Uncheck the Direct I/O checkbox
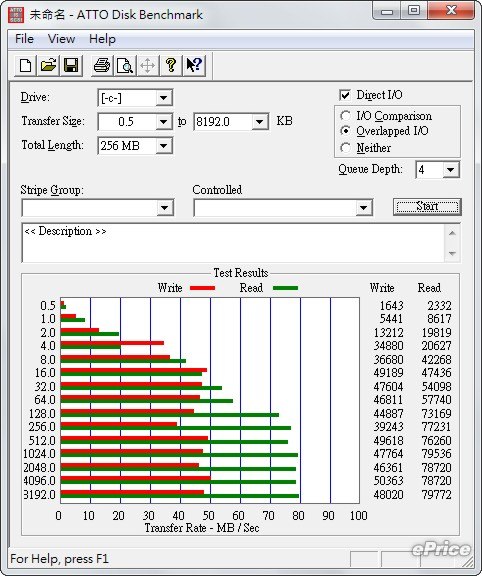This screenshot has width=482, height=576. click(345, 95)
